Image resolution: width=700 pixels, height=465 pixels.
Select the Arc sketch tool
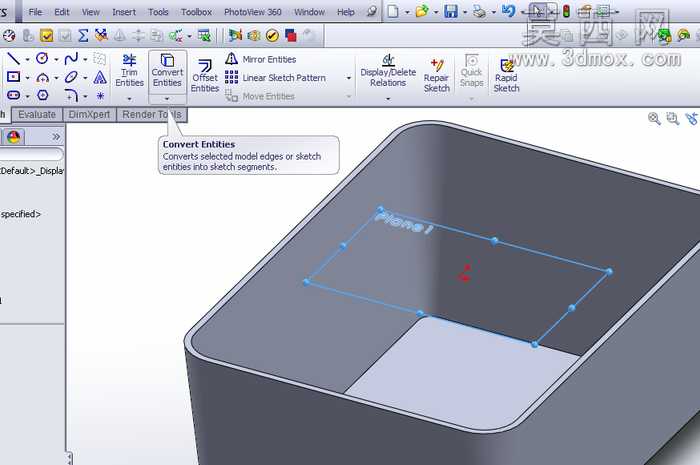42,78
